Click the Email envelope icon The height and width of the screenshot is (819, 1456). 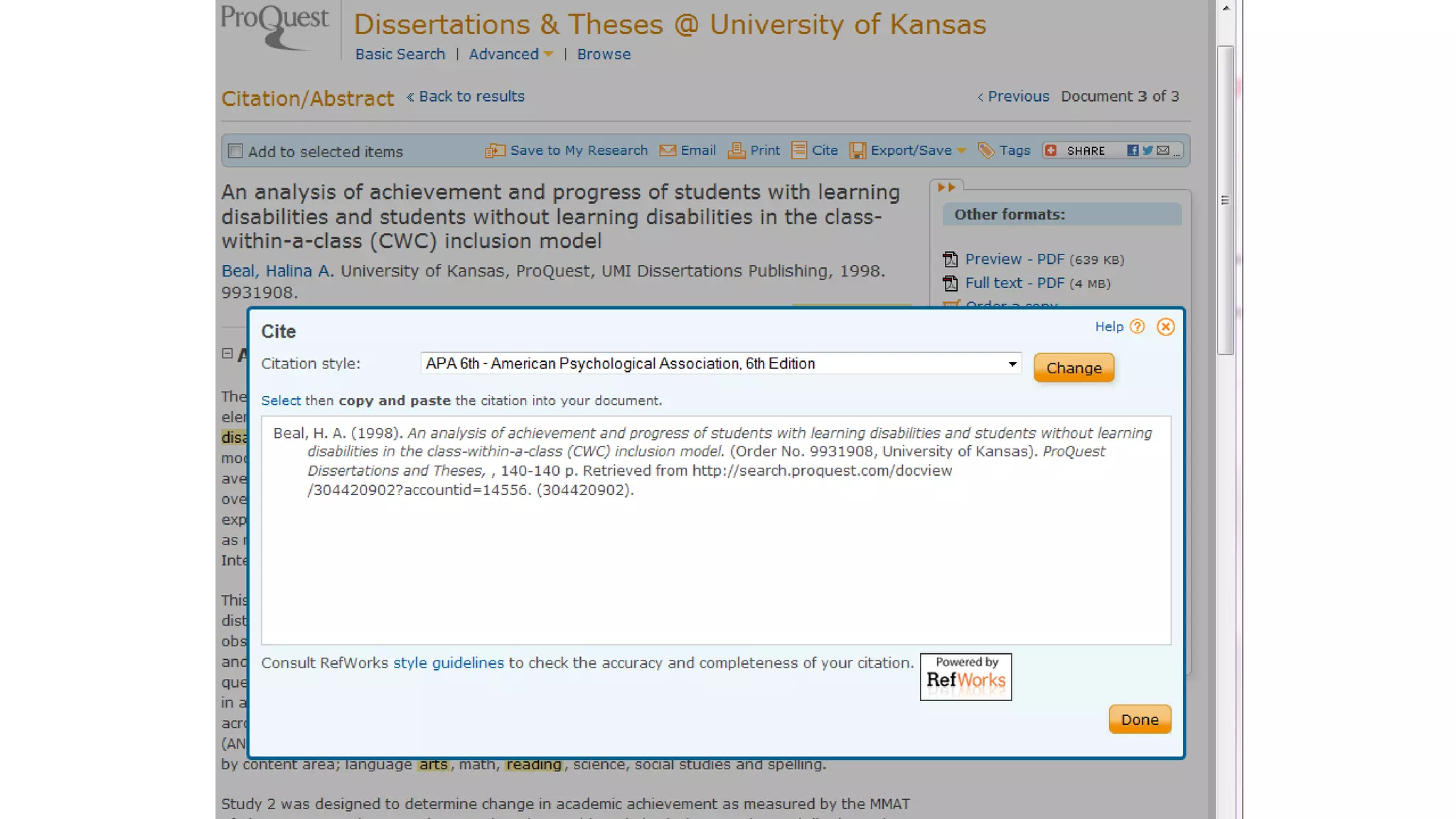[x=668, y=151]
